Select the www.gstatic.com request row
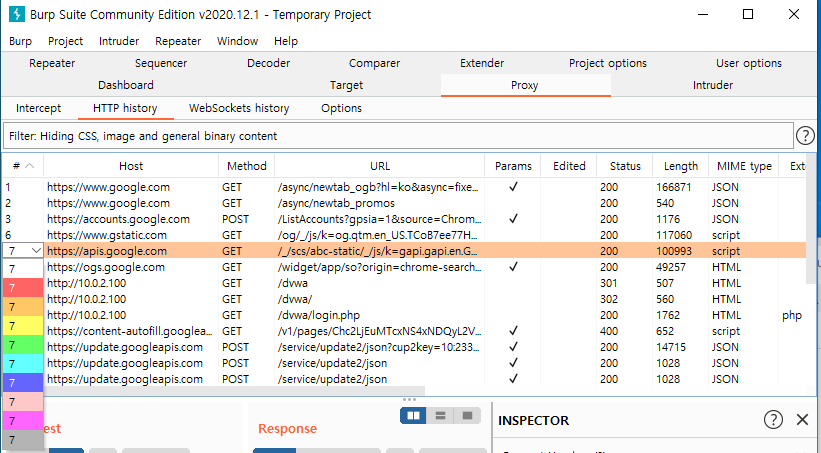The height and width of the screenshot is (453, 821). (x=404, y=235)
